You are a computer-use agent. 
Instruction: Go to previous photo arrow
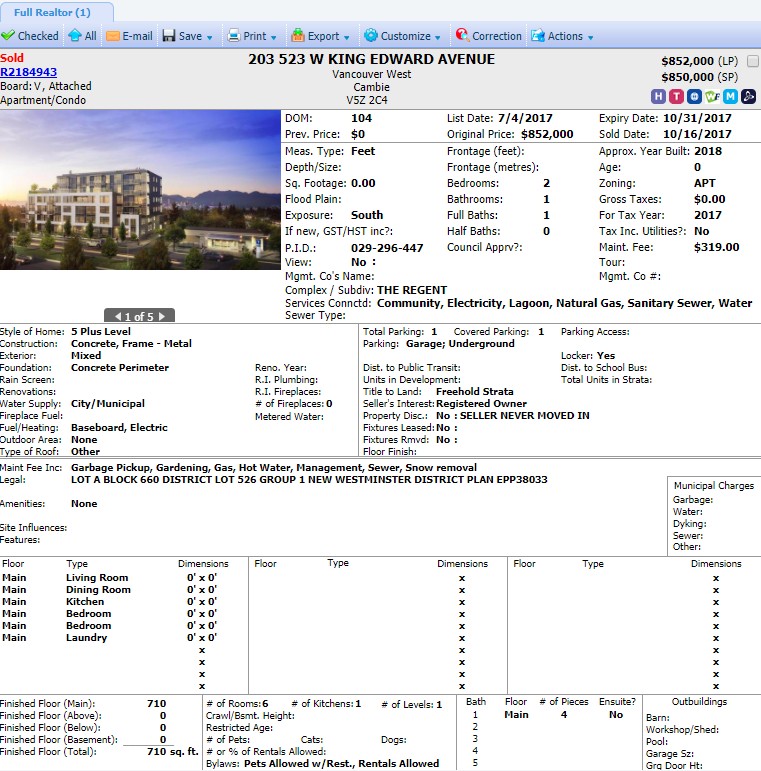pos(118,316)
